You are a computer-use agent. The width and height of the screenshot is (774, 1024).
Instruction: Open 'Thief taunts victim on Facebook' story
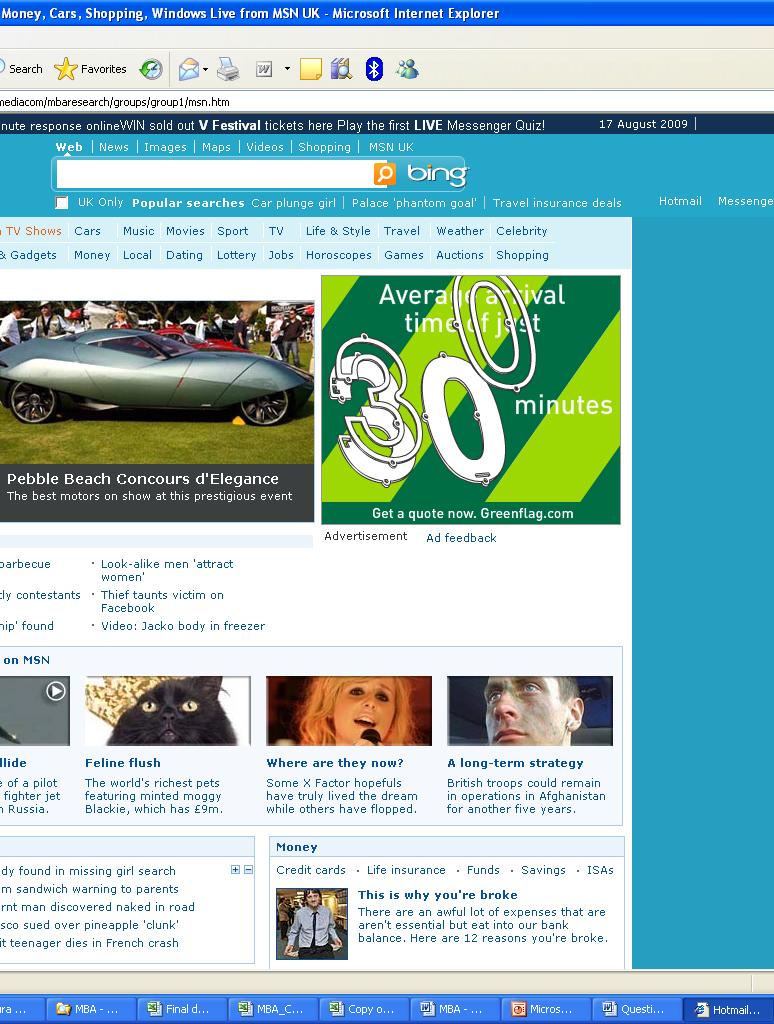[162, 601]
